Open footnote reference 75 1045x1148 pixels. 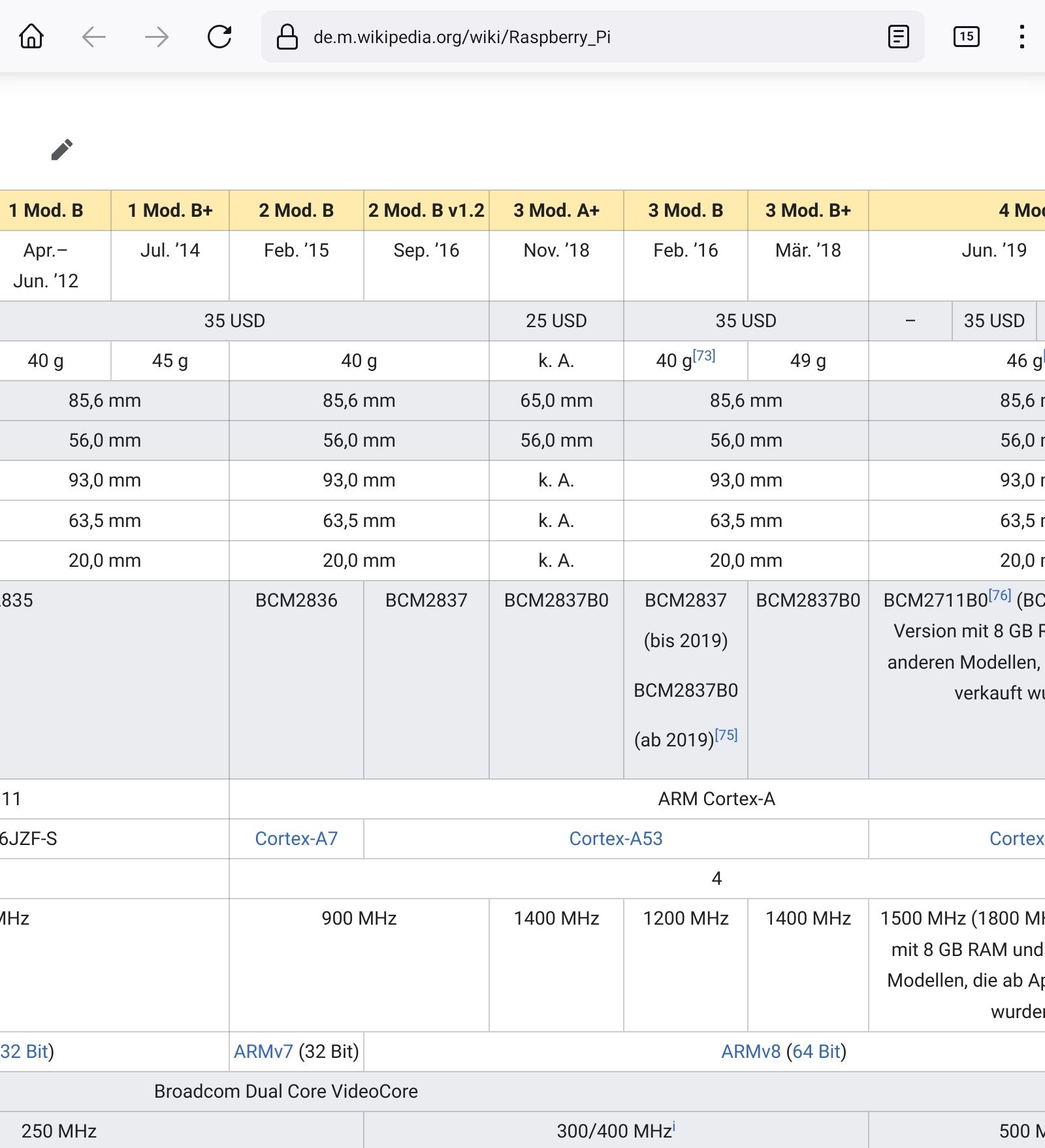coord(726,735)
